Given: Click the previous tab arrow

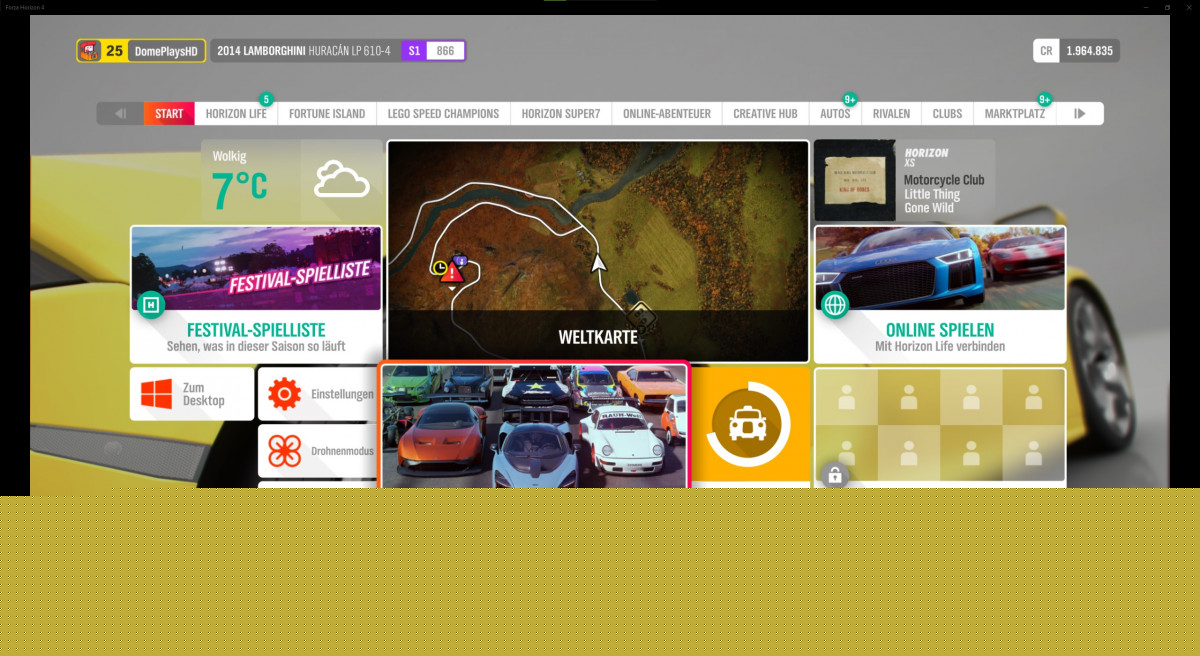Looking at the screenshot, I should click(120, 114).
